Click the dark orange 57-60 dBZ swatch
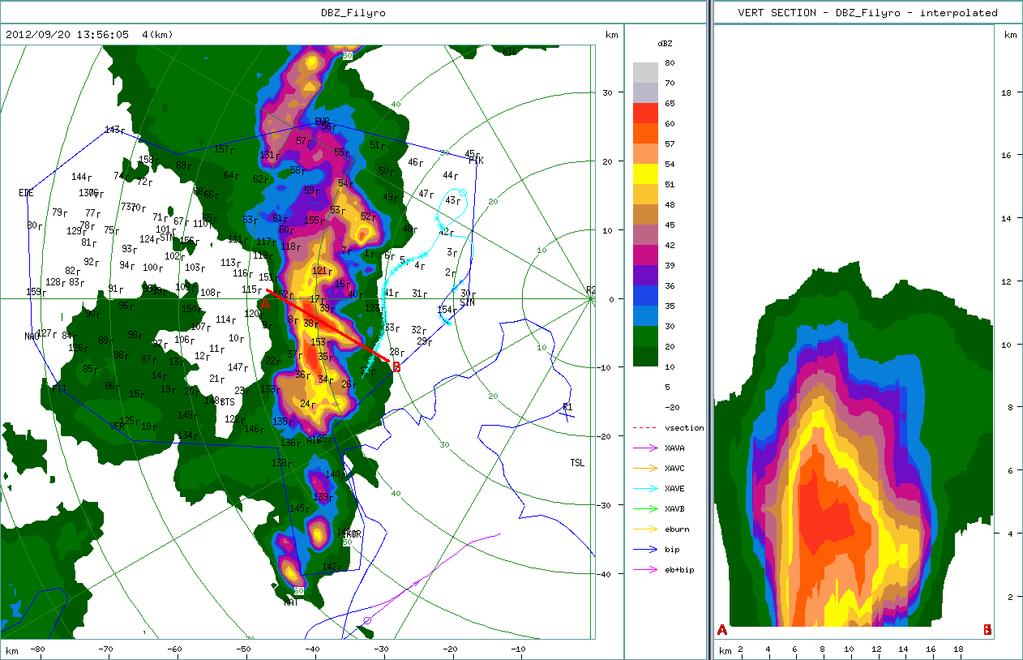The width and height of the screenshot is (1023, 660). point(645,133)
